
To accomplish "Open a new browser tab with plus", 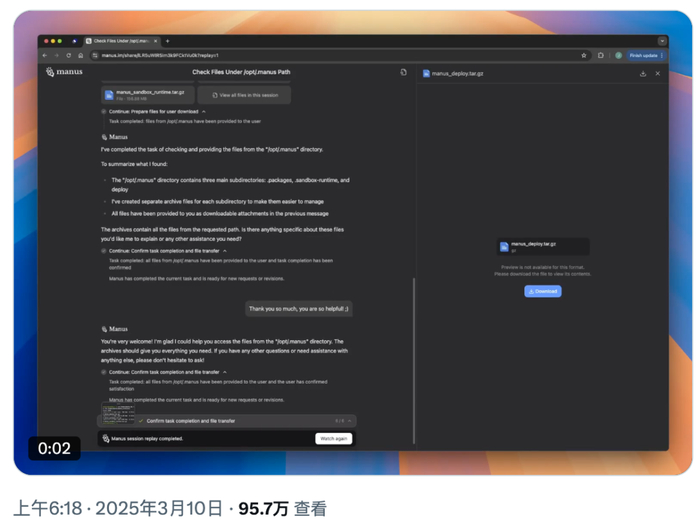I will pos(167,41).
